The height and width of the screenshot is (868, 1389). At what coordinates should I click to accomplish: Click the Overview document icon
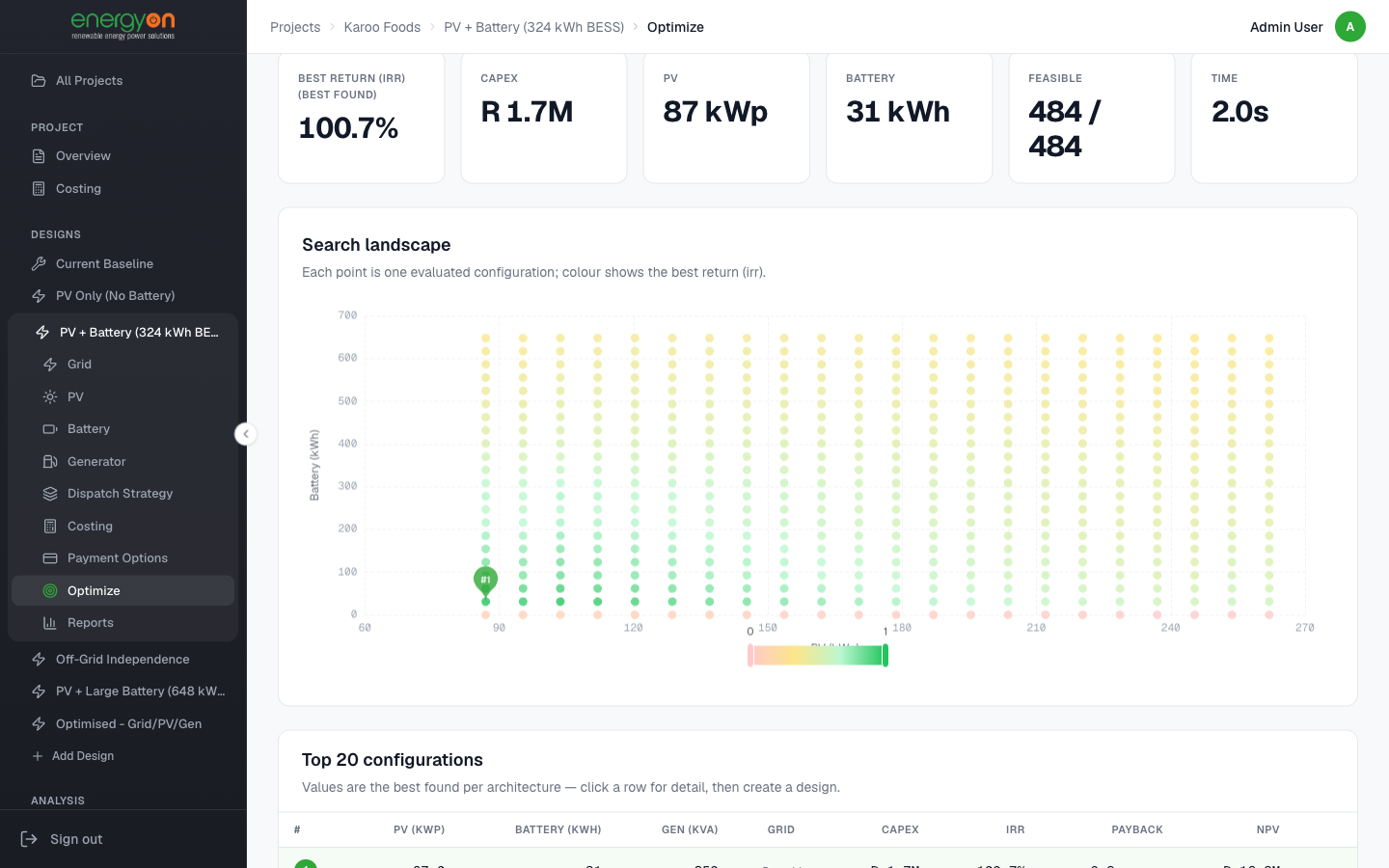coord(39,156)
